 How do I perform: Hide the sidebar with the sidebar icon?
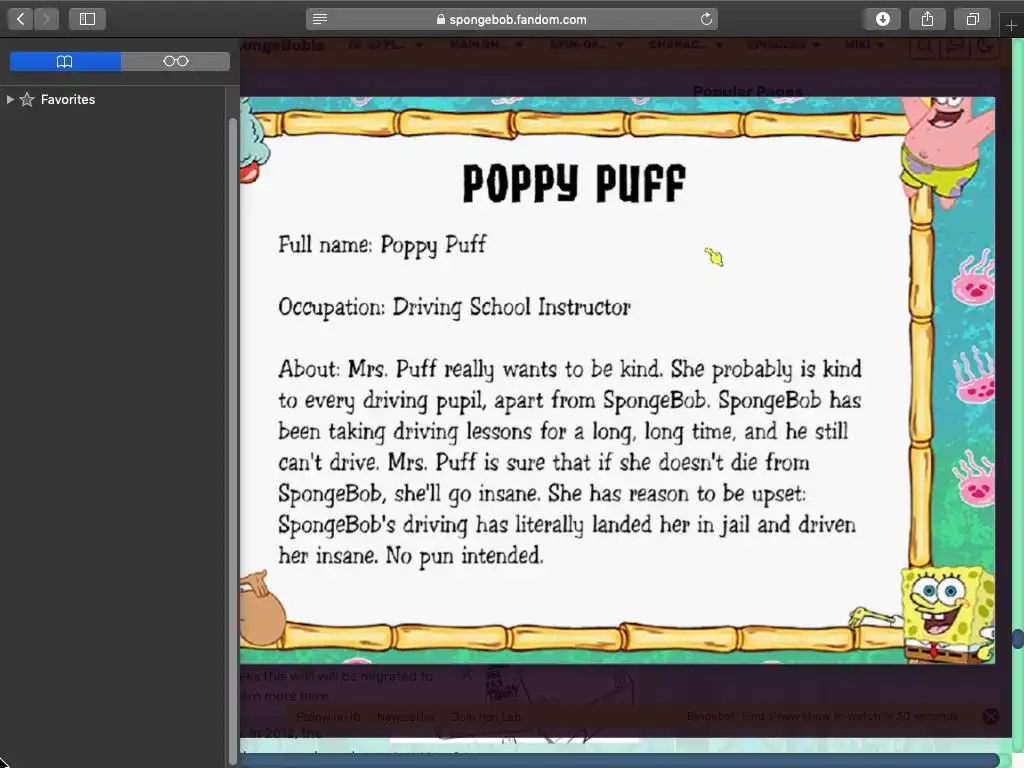pyautogui.click(x=88, y=19)
